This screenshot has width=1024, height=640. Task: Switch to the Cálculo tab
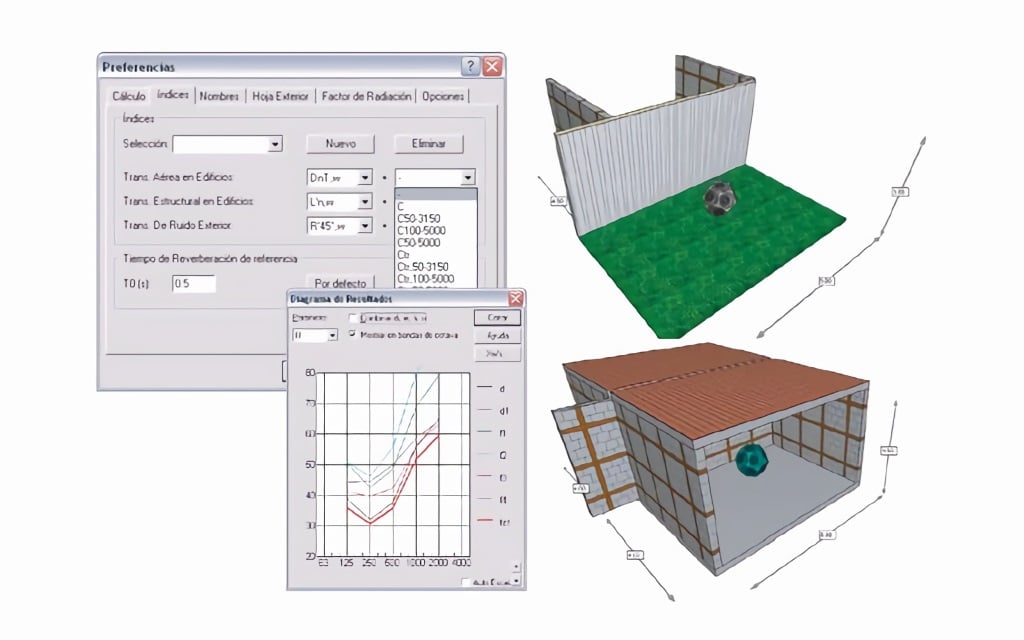coord(129,97)
